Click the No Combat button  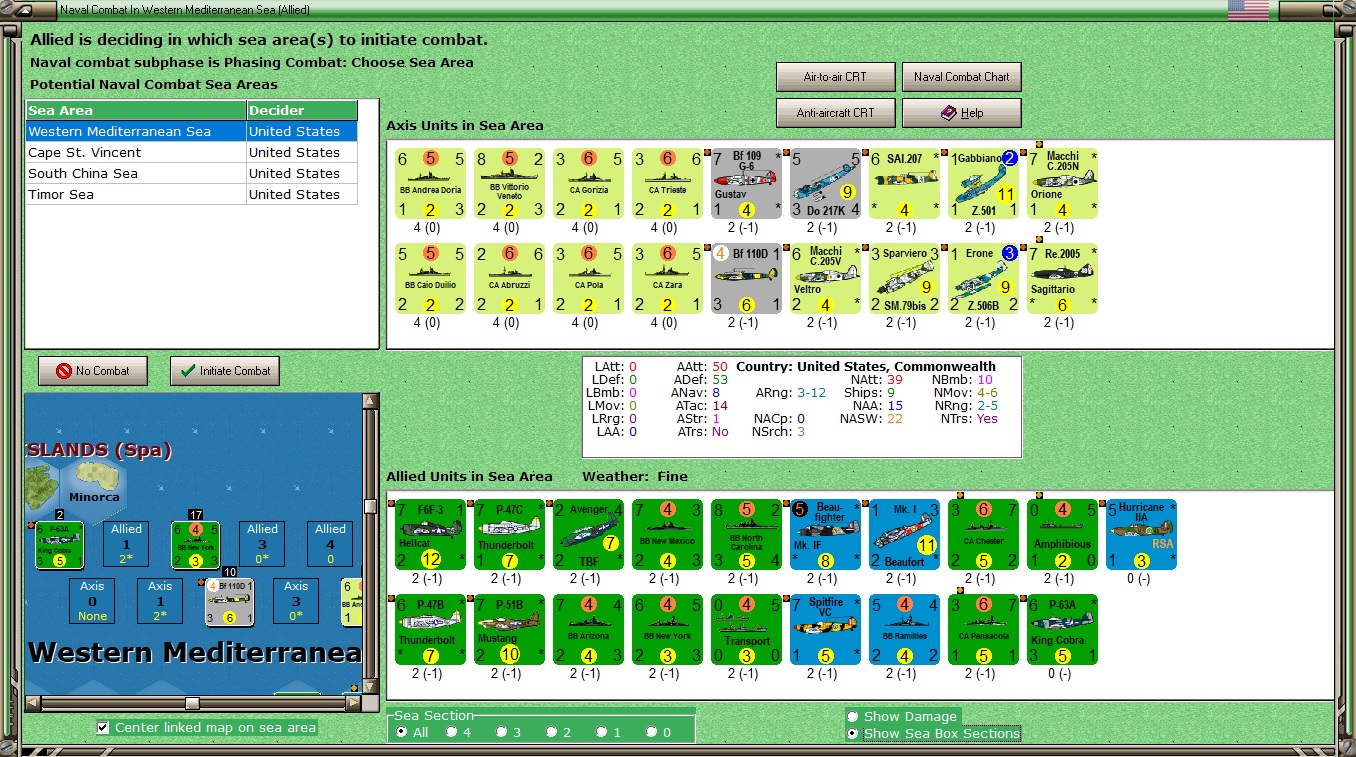point(92,371)
